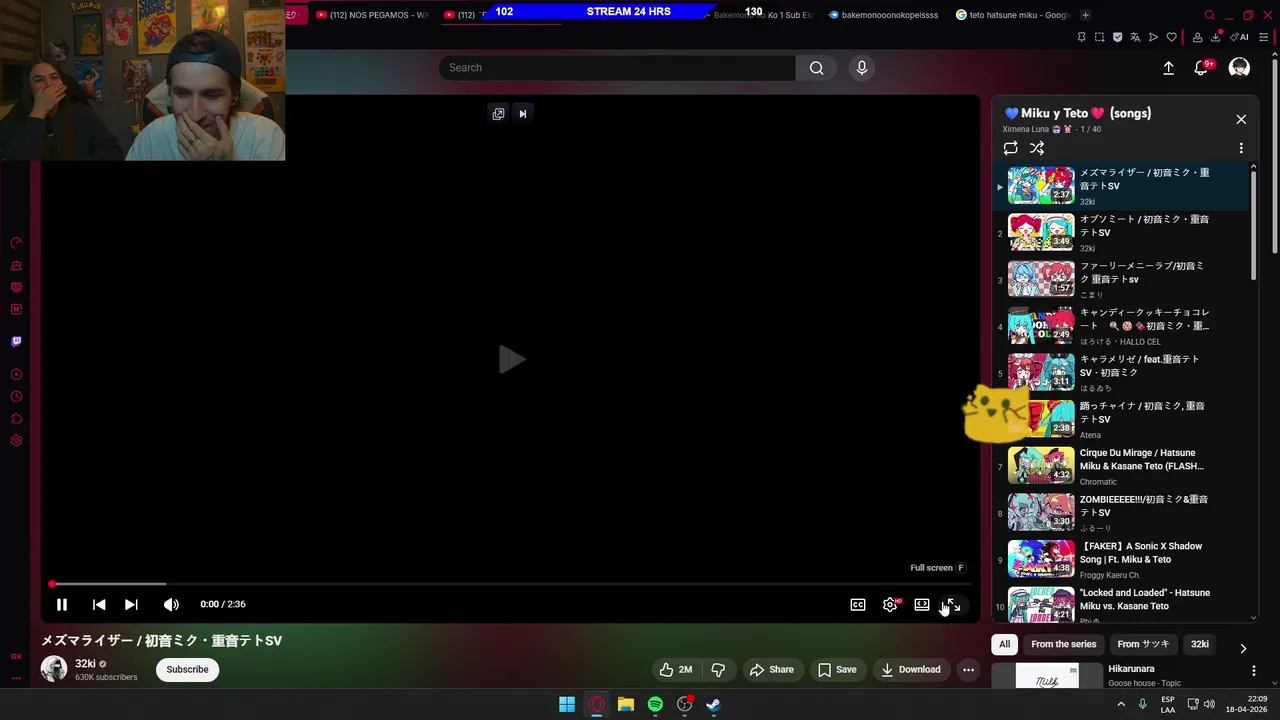Open playlist three-dot options menu

[1241, 148]
